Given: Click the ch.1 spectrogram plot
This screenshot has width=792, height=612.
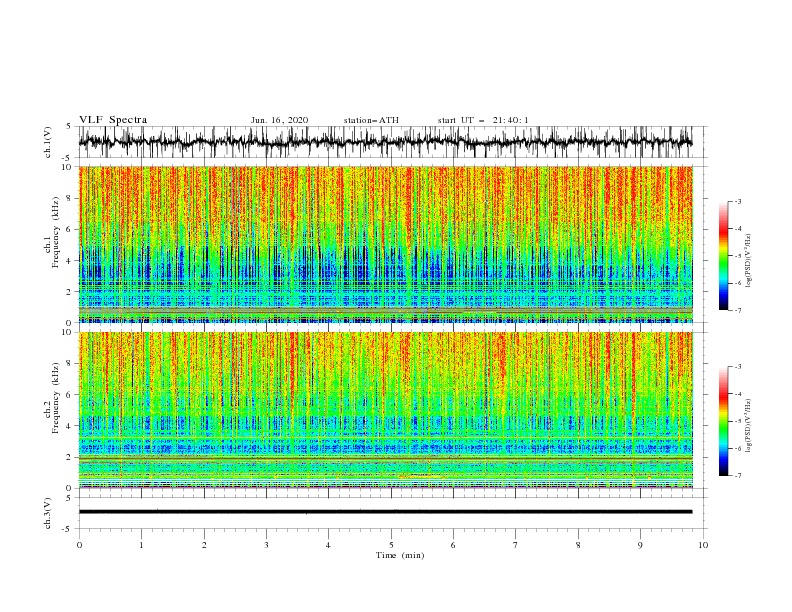Looking at the screenshot, I should pos(385,244).
